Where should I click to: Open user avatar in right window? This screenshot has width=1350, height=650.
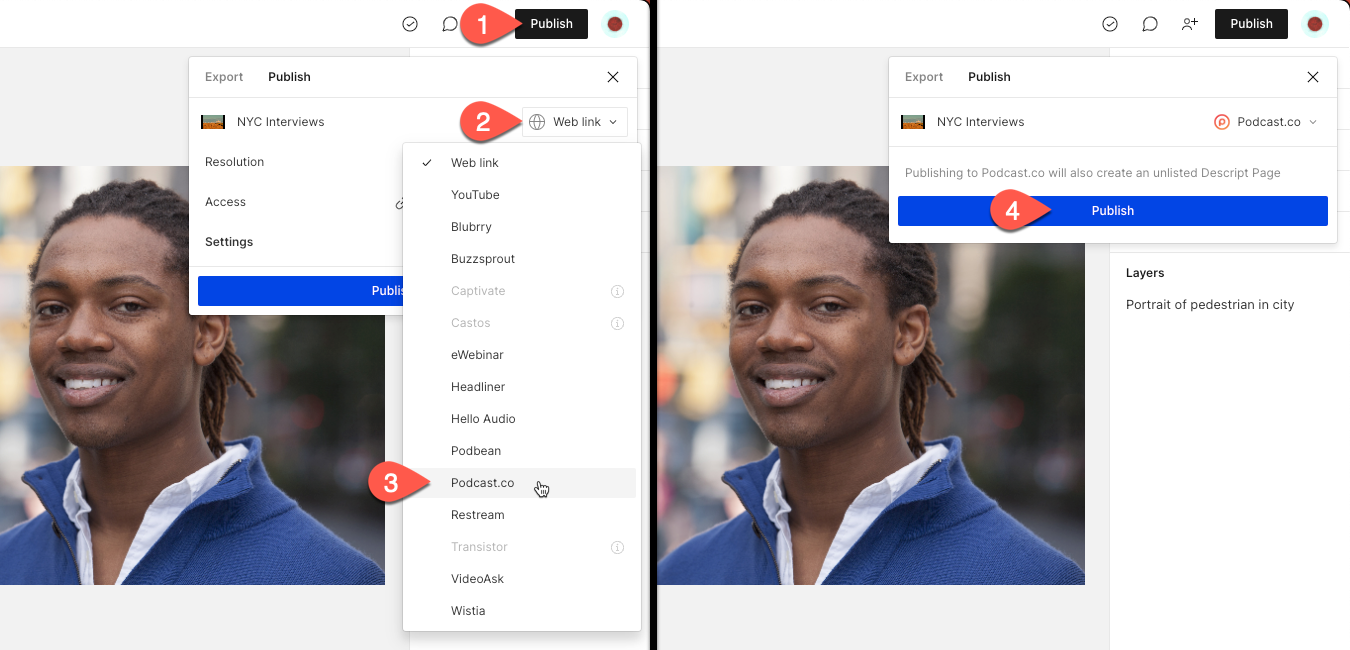tap(1315, 24)
